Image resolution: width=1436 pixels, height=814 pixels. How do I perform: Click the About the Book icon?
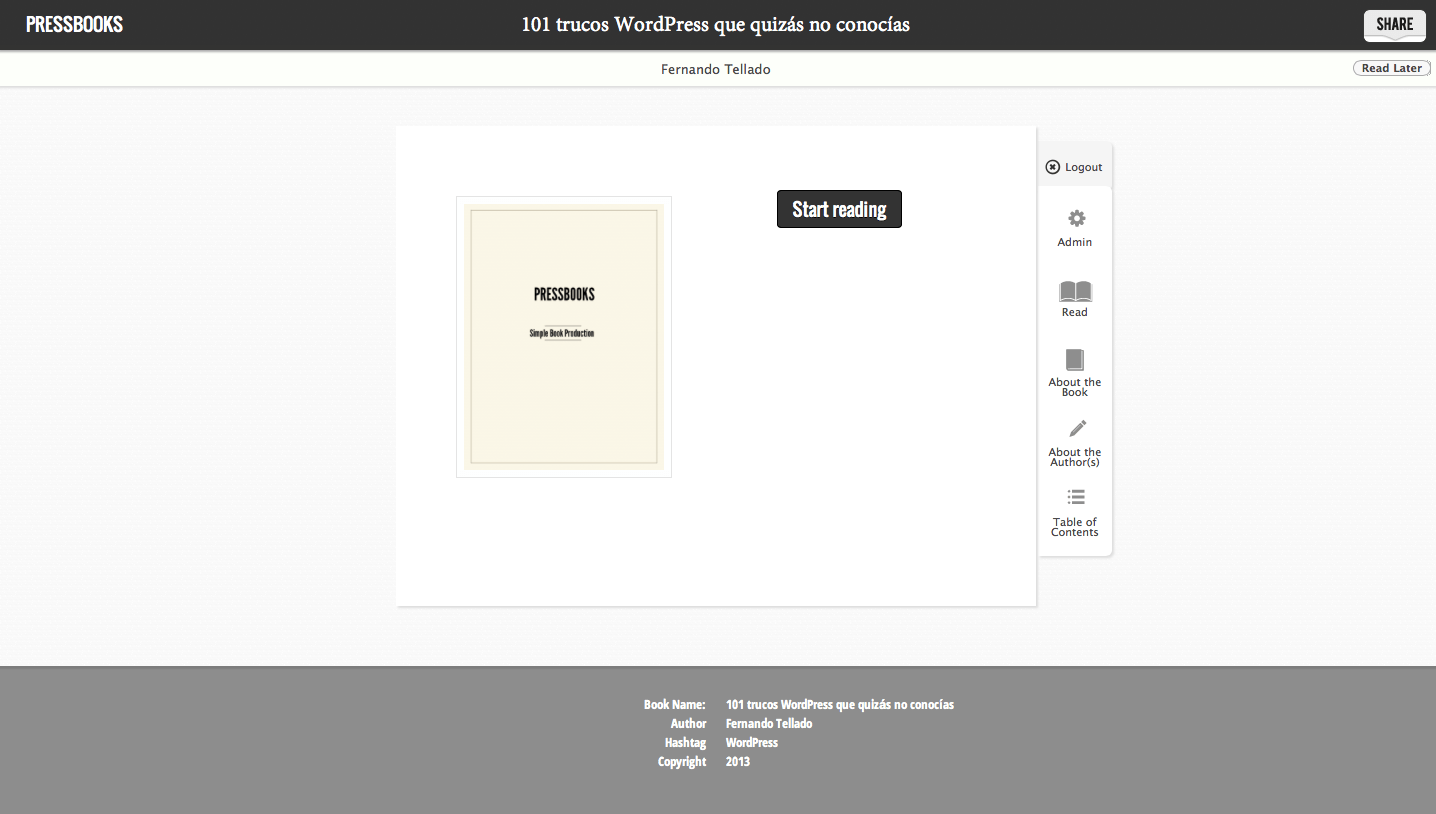(x=1075, y=360)
